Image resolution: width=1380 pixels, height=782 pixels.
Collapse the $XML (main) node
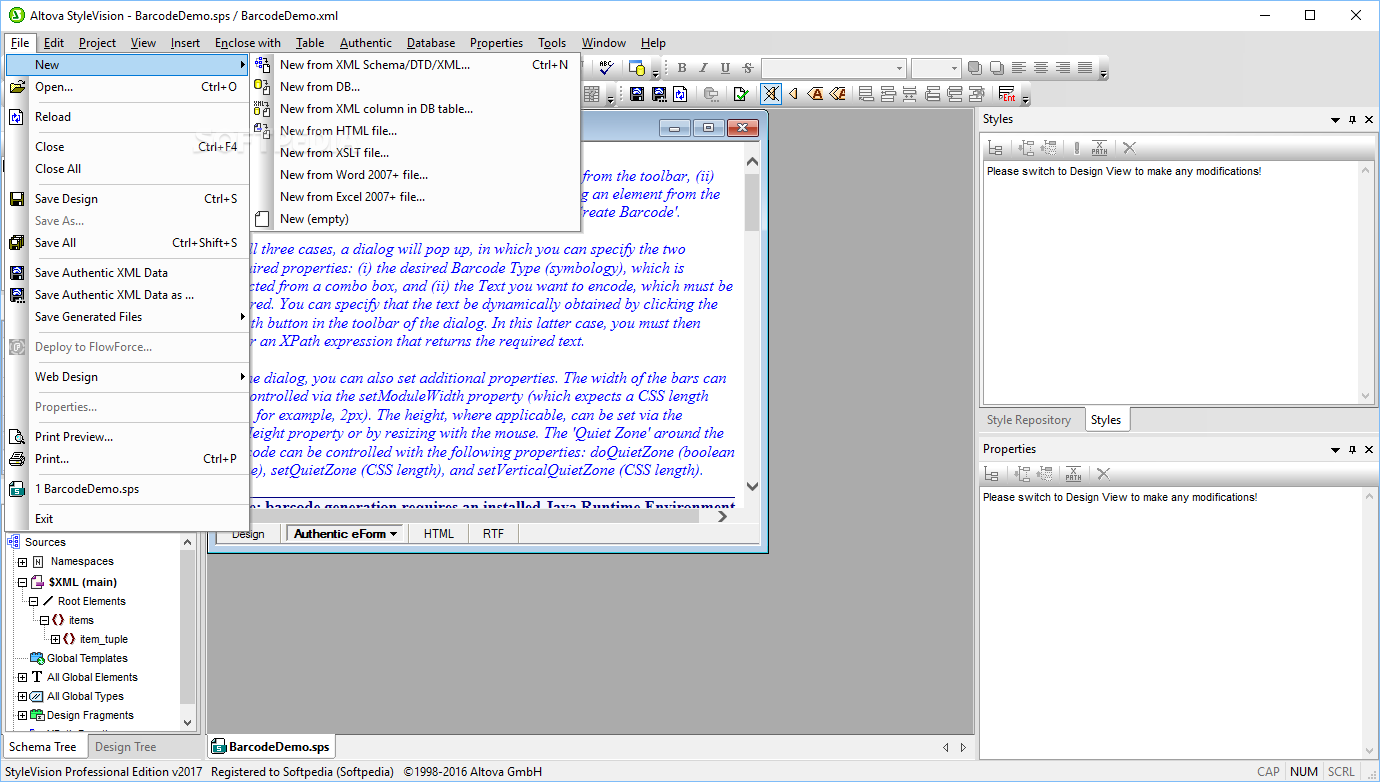22,582
